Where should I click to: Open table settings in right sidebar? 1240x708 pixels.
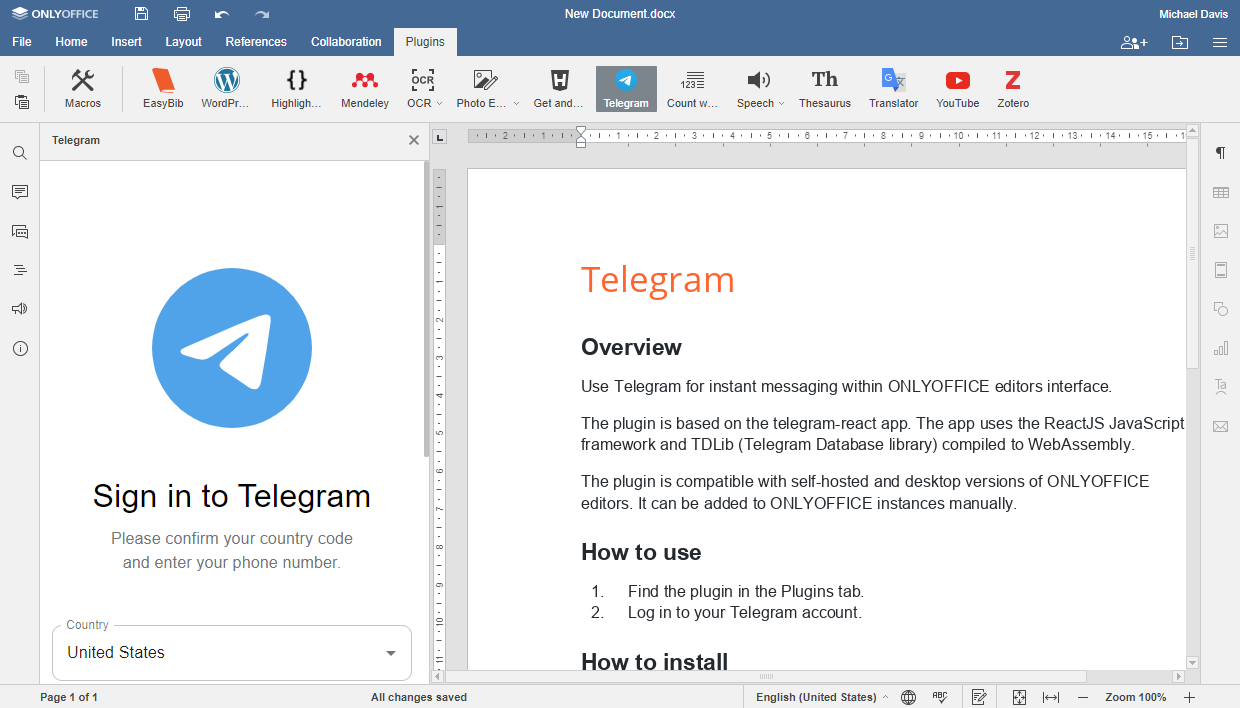[x=1220, y=192]
